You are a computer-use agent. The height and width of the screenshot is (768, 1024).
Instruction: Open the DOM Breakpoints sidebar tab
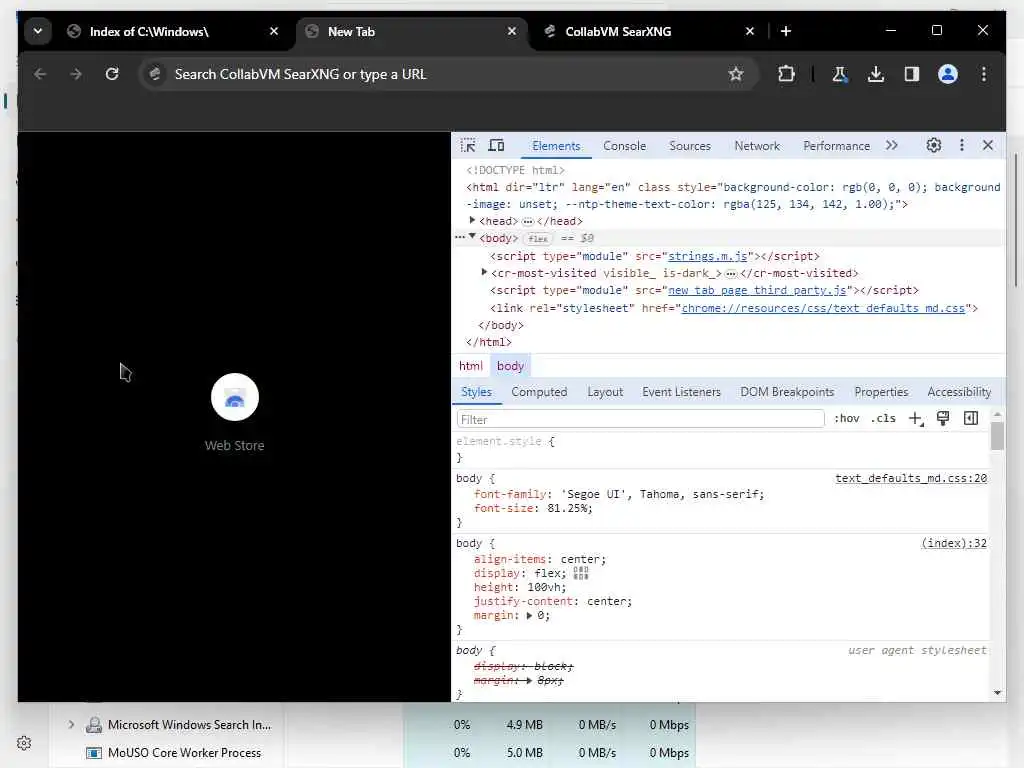point(787,392)
